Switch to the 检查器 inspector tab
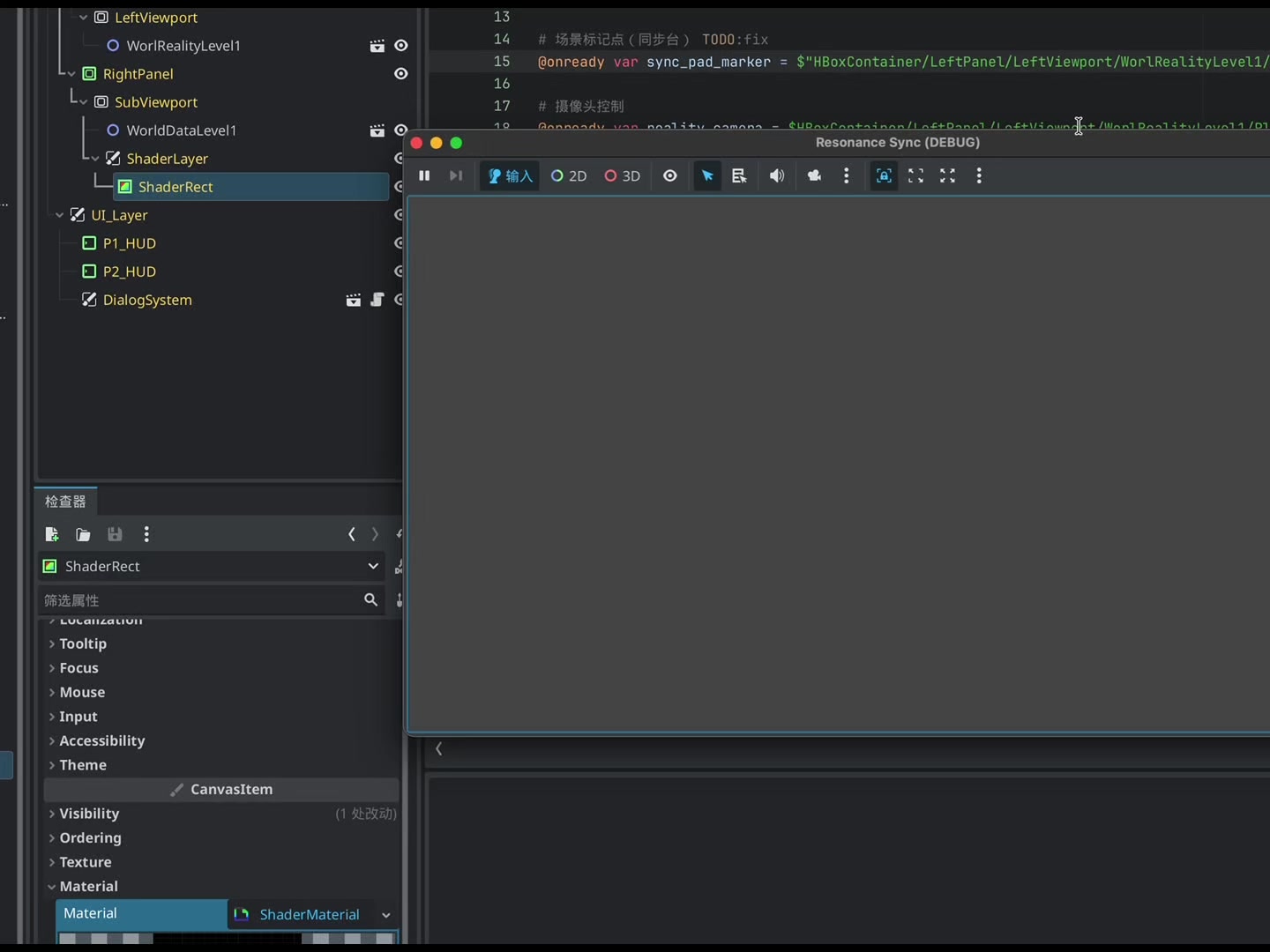The image size is (1270, 952). pos(65,502)
